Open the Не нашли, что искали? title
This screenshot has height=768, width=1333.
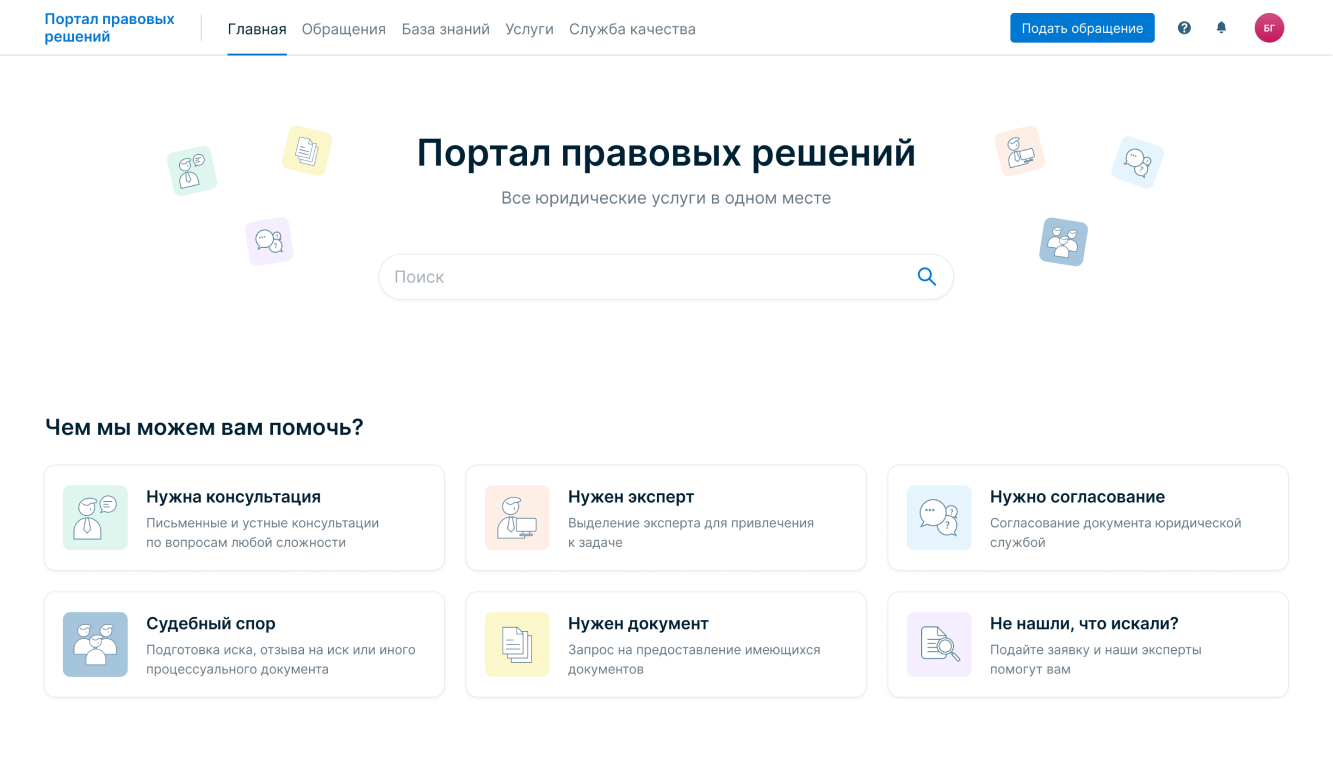[x=1084, y=623]
